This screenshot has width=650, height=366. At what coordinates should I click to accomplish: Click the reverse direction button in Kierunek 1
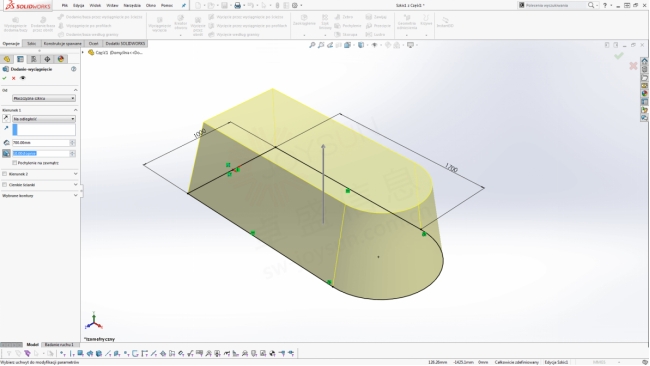tap(6, 119)
